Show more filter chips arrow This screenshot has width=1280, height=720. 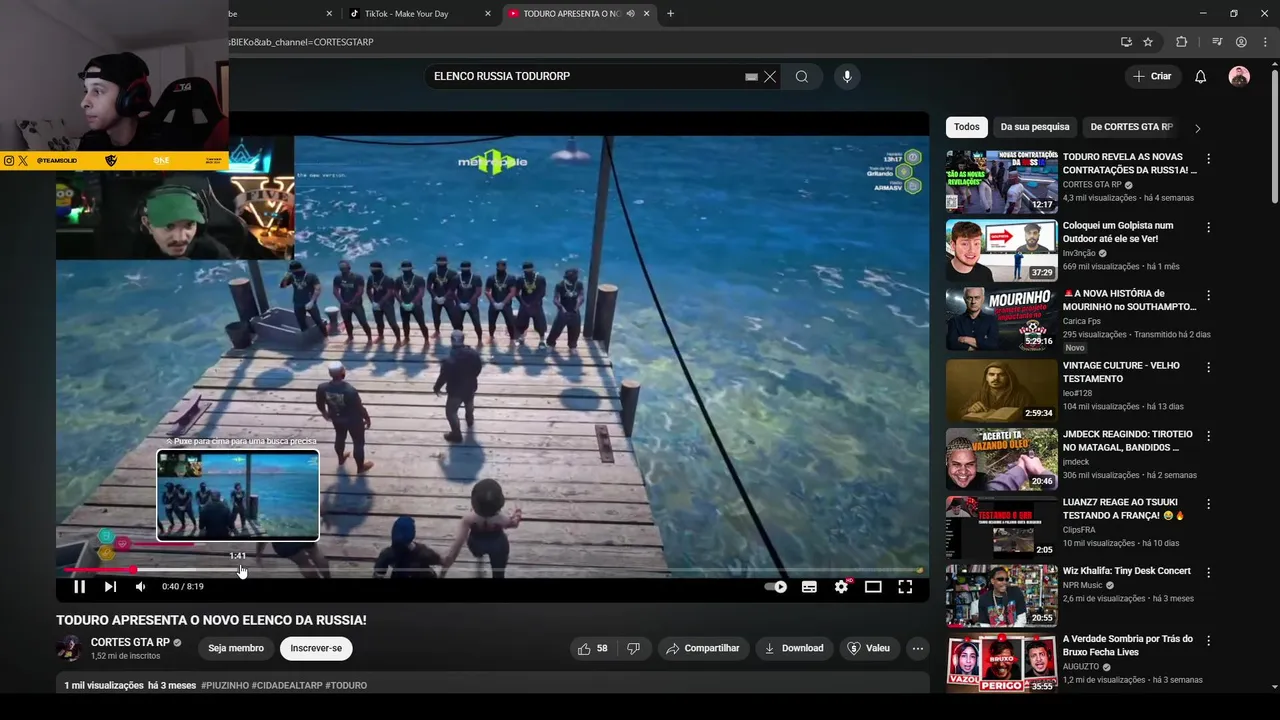(1197, 128)
